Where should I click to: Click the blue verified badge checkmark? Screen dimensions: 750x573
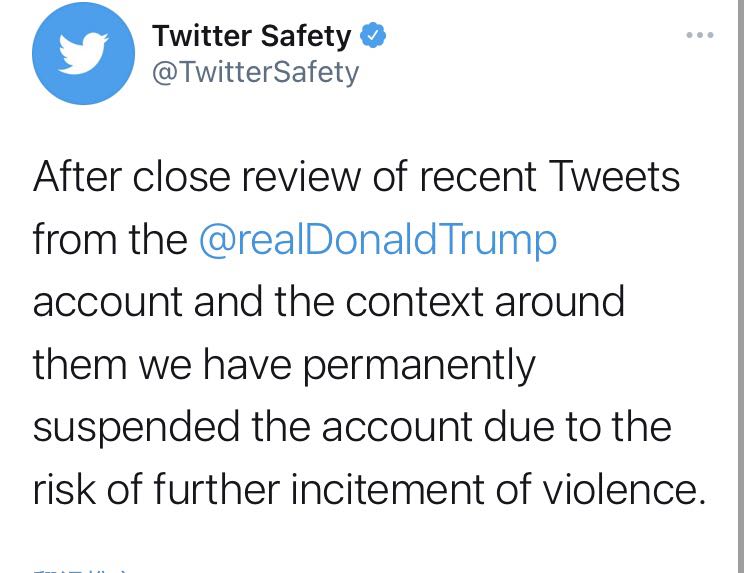click(x=374, y=37)
